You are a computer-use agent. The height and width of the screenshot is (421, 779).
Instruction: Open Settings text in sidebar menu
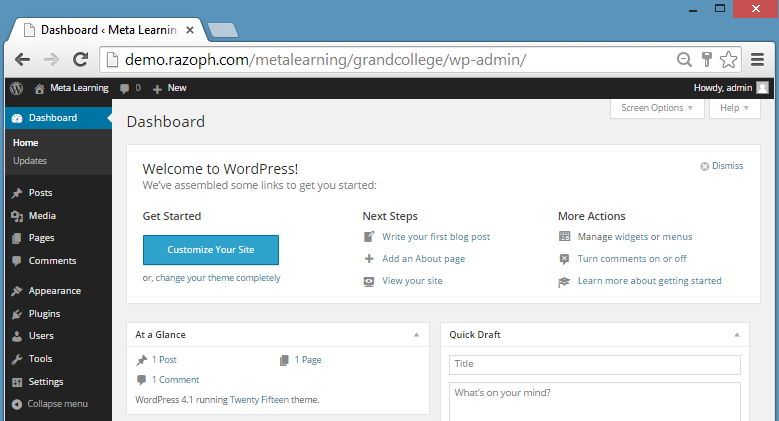pos(46,382)
